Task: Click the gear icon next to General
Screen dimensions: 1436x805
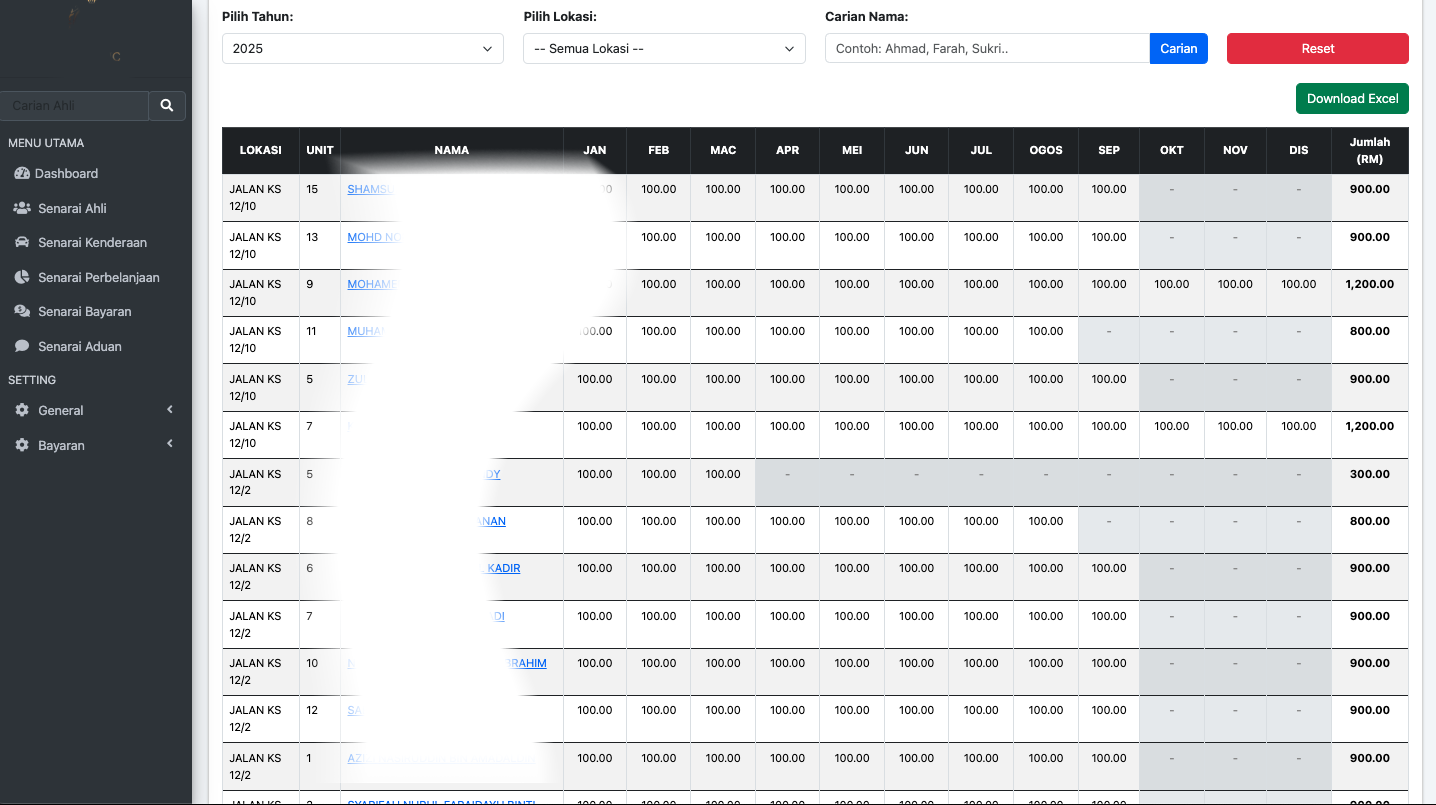Action: [20, 410]
